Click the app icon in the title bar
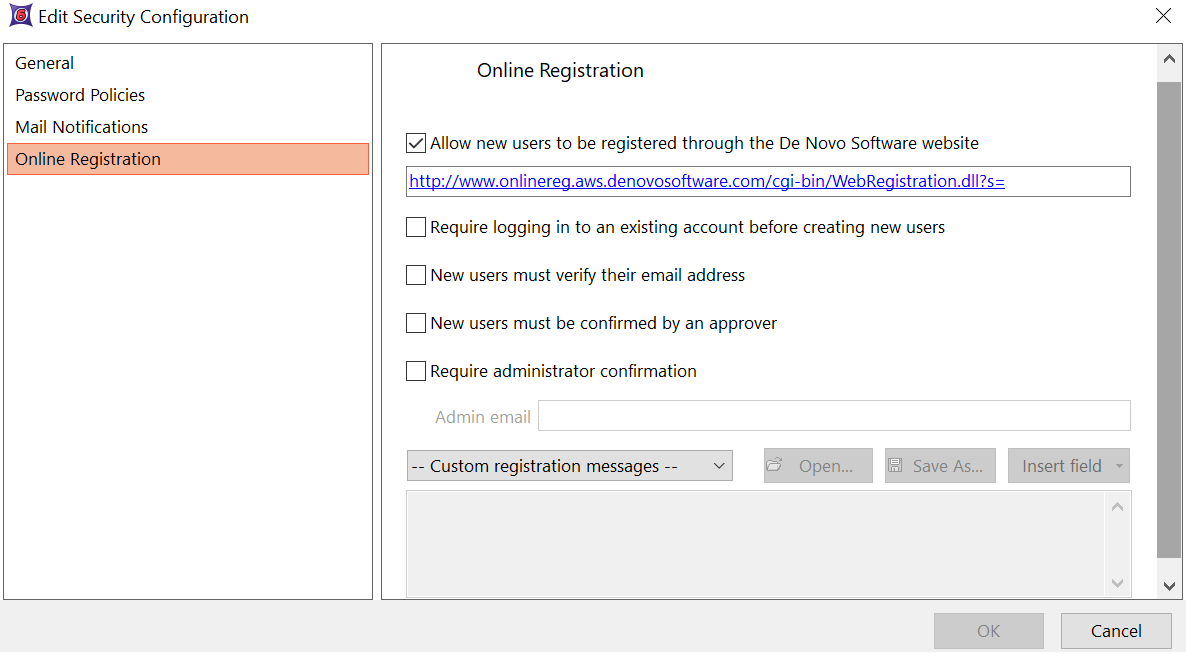The height and width of the screenshot is (654, 1186). [20, 17]
